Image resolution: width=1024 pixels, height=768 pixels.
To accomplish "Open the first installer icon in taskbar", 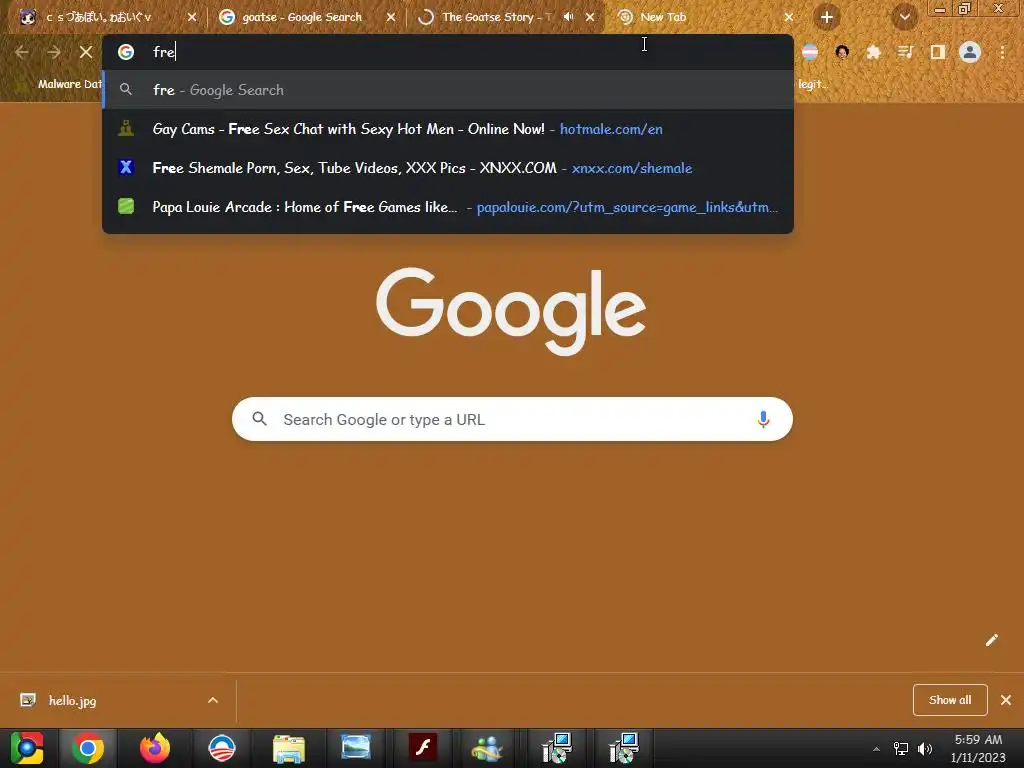I will point(557,748).
